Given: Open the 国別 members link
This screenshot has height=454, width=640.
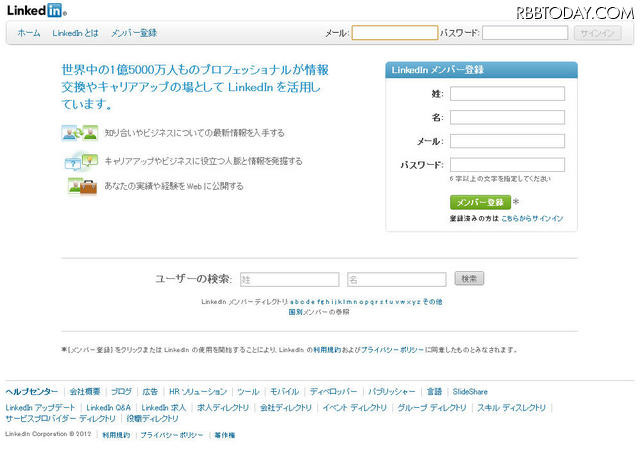Looking at the screenshot, I should [x=295, y=312].
